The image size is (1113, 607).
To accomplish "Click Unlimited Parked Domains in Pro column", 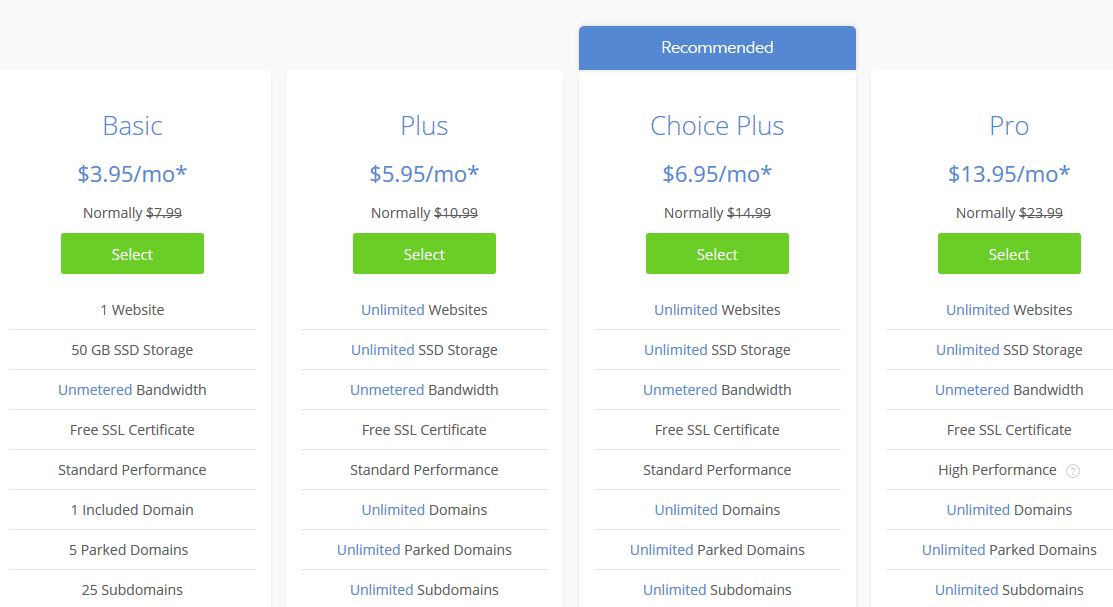I will (1009, 549).
